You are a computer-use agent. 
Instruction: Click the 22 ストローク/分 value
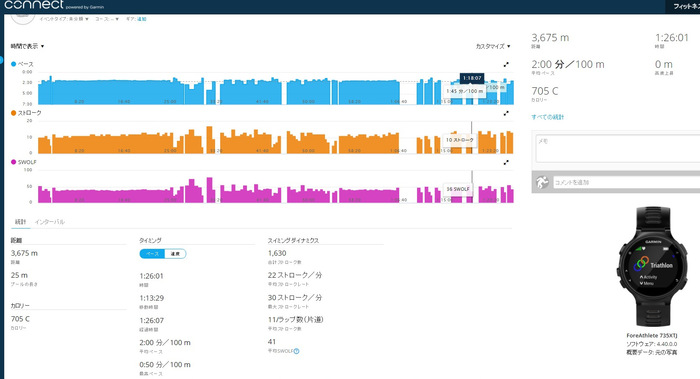pos(295,275)
